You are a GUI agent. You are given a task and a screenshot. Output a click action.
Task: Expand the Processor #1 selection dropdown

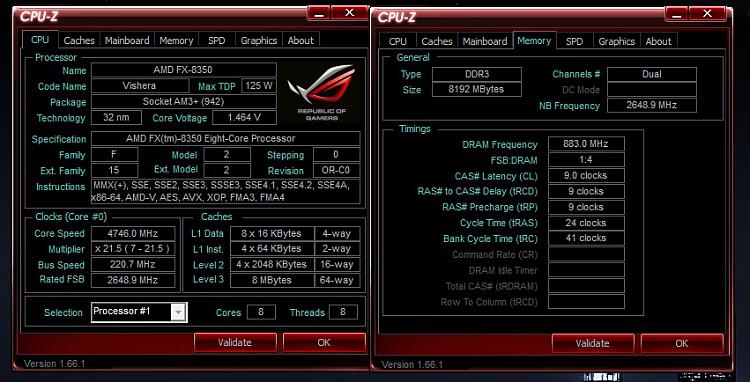(x=178, y=312)
